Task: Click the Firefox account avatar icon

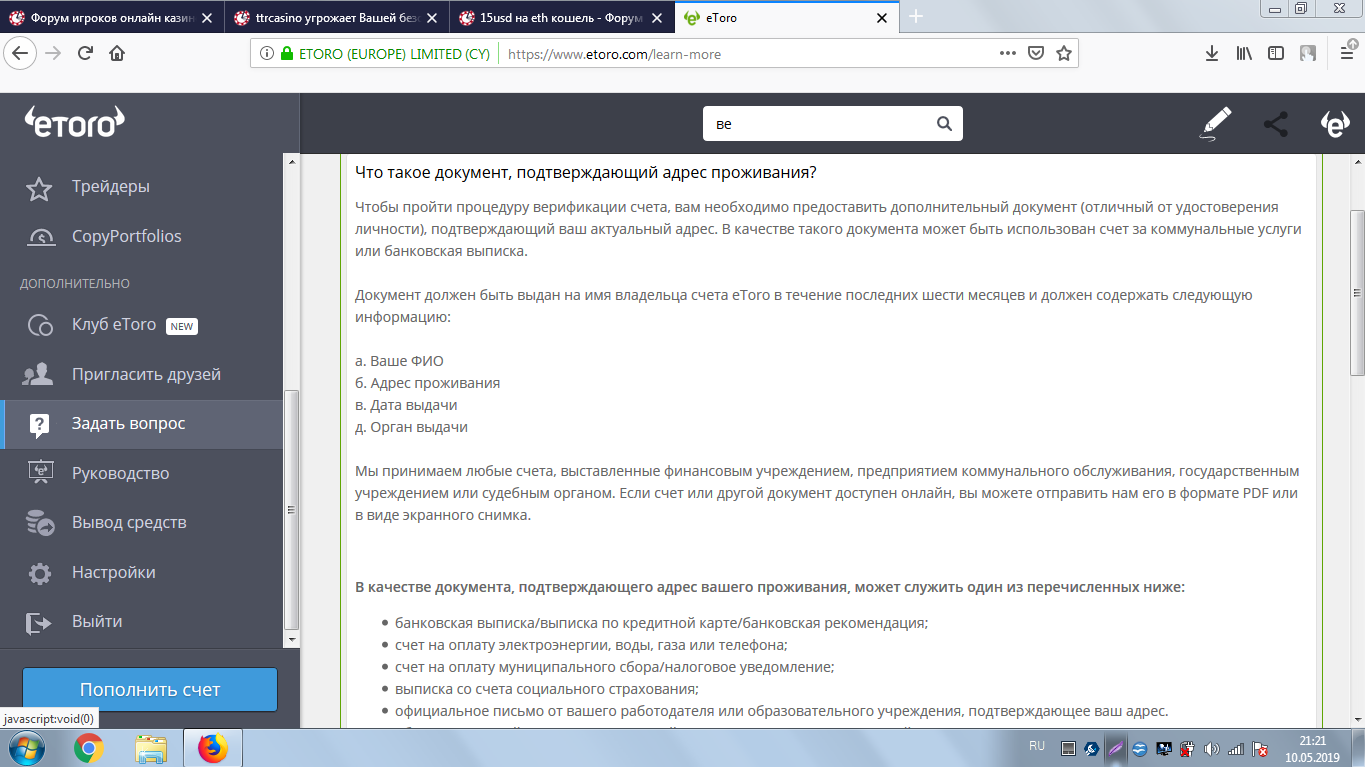Action: [x=1308, y=54]
